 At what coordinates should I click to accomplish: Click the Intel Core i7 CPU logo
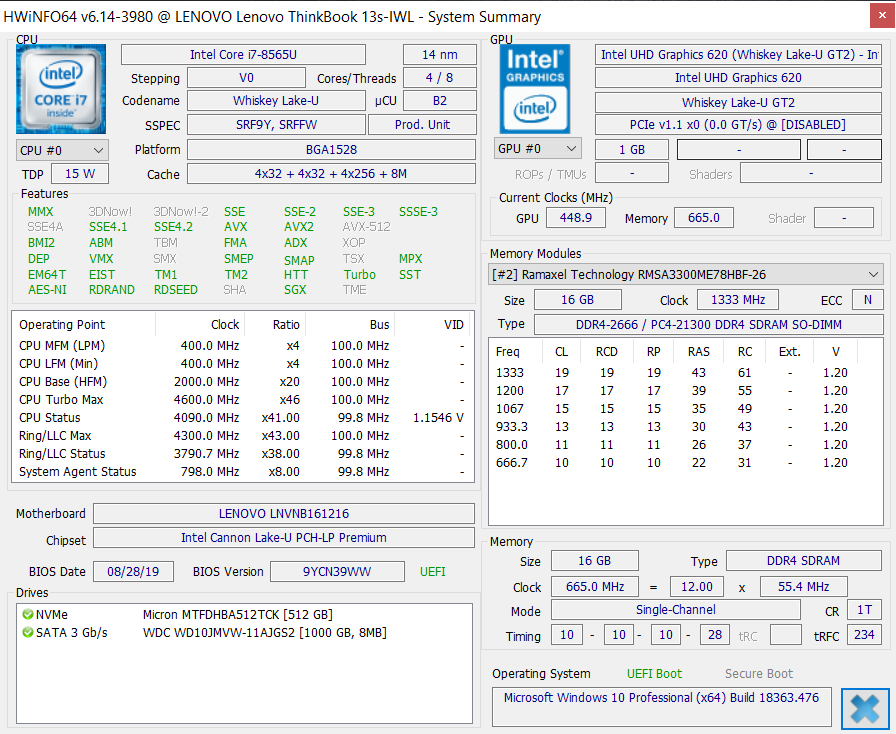point(61,89)
